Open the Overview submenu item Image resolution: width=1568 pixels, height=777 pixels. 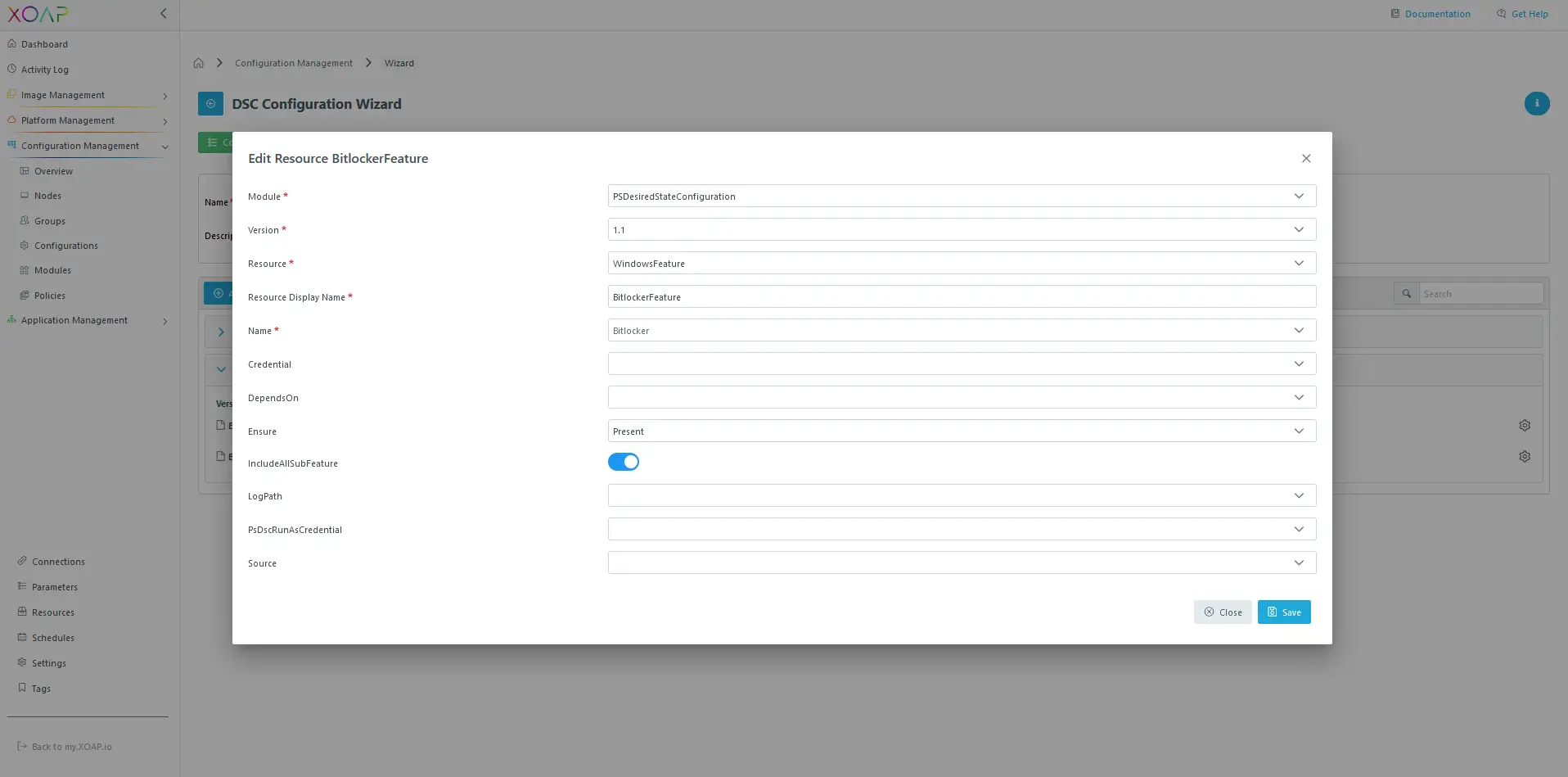pos(53,171)
